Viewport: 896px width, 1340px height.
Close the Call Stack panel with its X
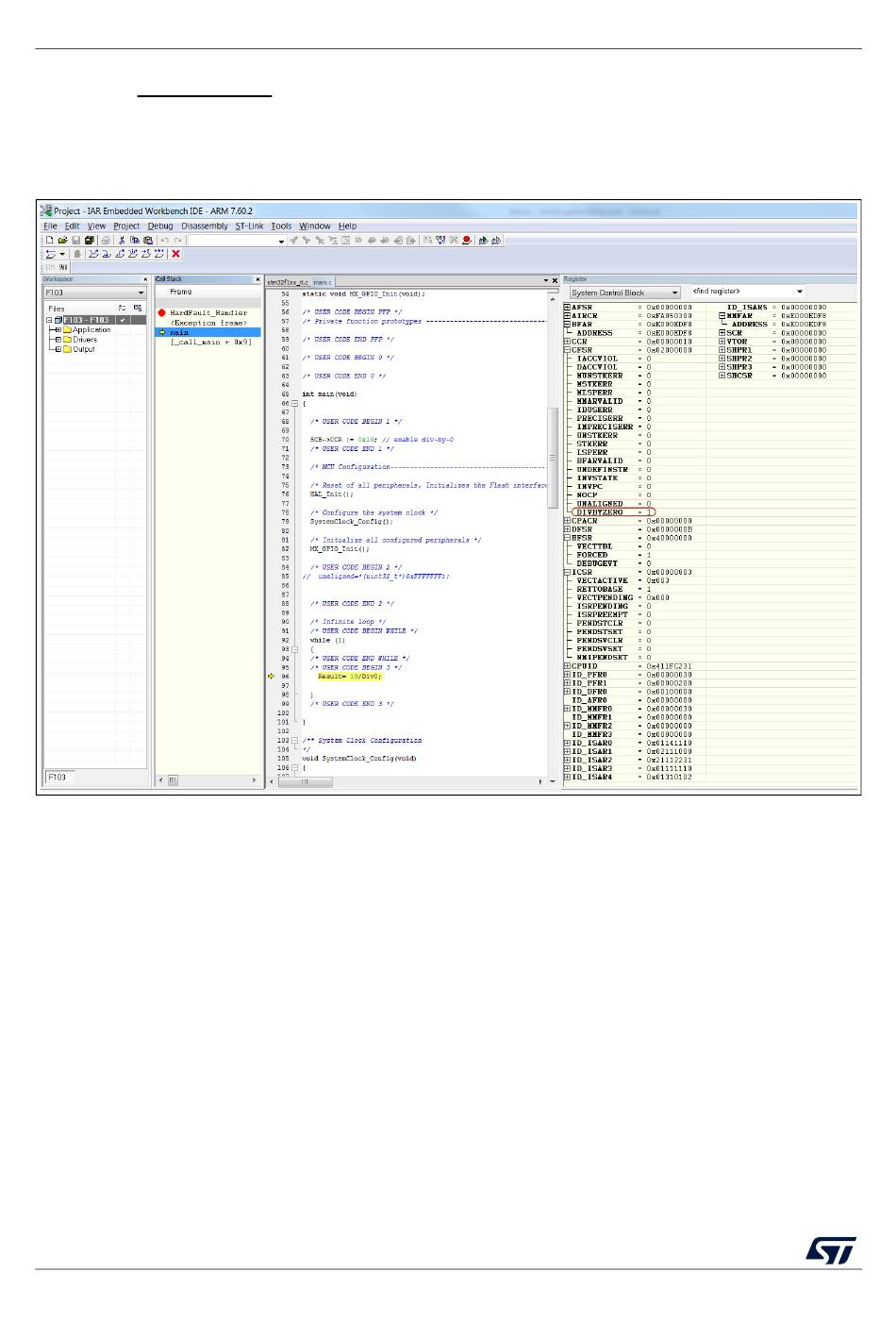(x=257, y=279)
